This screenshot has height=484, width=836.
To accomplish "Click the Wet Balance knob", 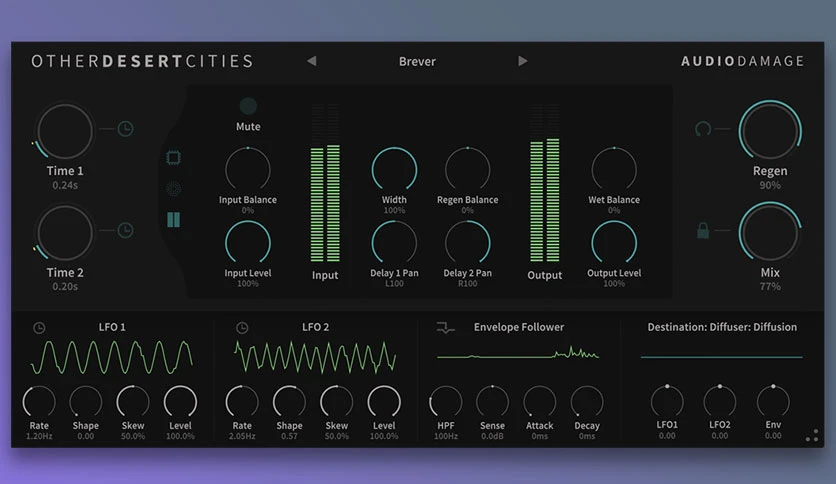I will tap(614, 169).
